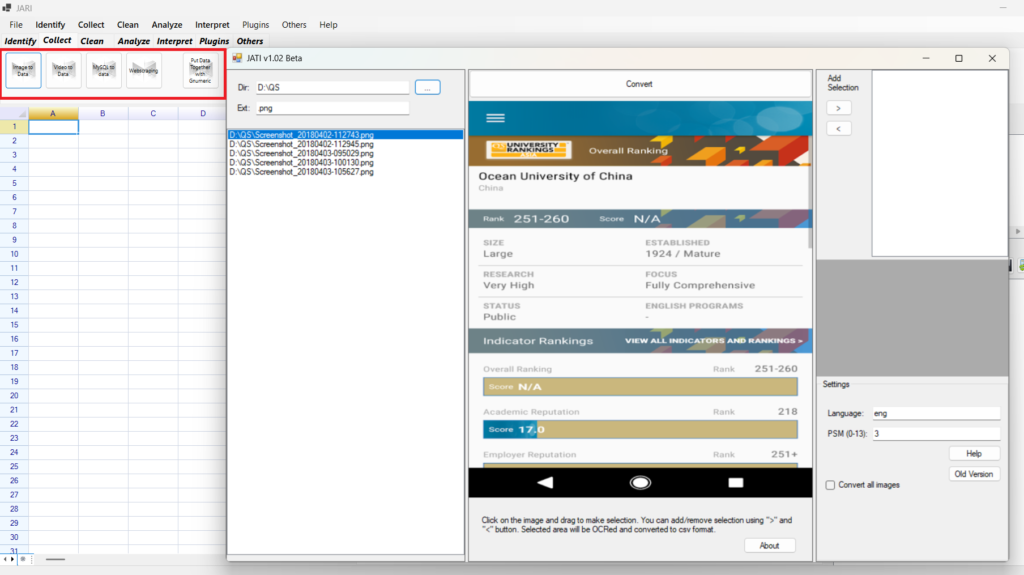Click the Image to Data tool icon
The image size is (1024, 575).
pos(23,70)
